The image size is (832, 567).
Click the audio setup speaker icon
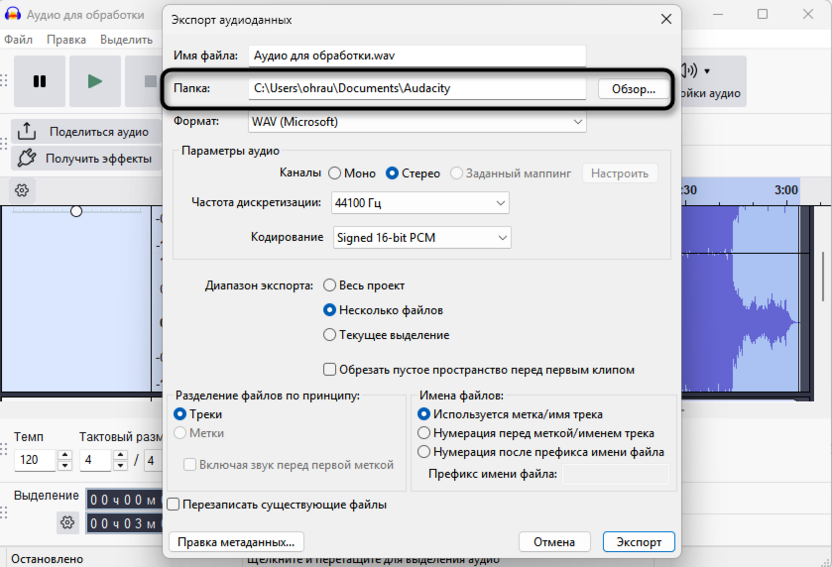(689, 70)
